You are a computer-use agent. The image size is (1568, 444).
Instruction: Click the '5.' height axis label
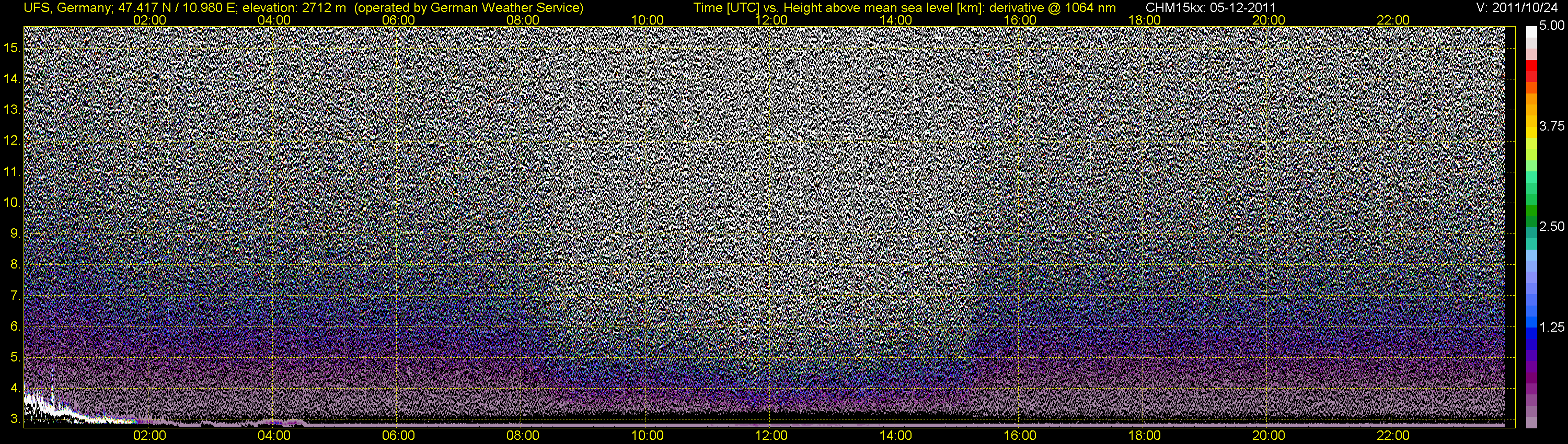[x=16, y=358]
